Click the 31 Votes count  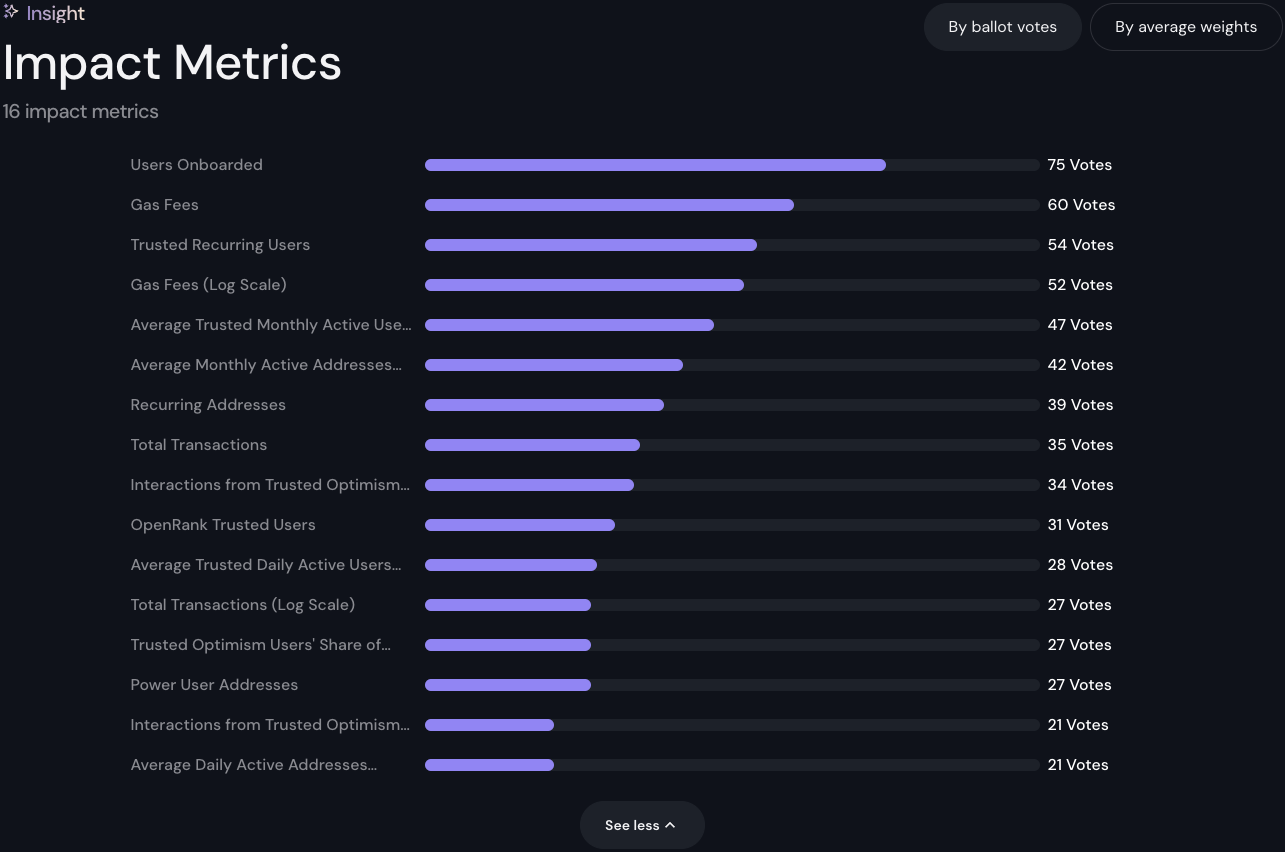[x=1077, y=525]
